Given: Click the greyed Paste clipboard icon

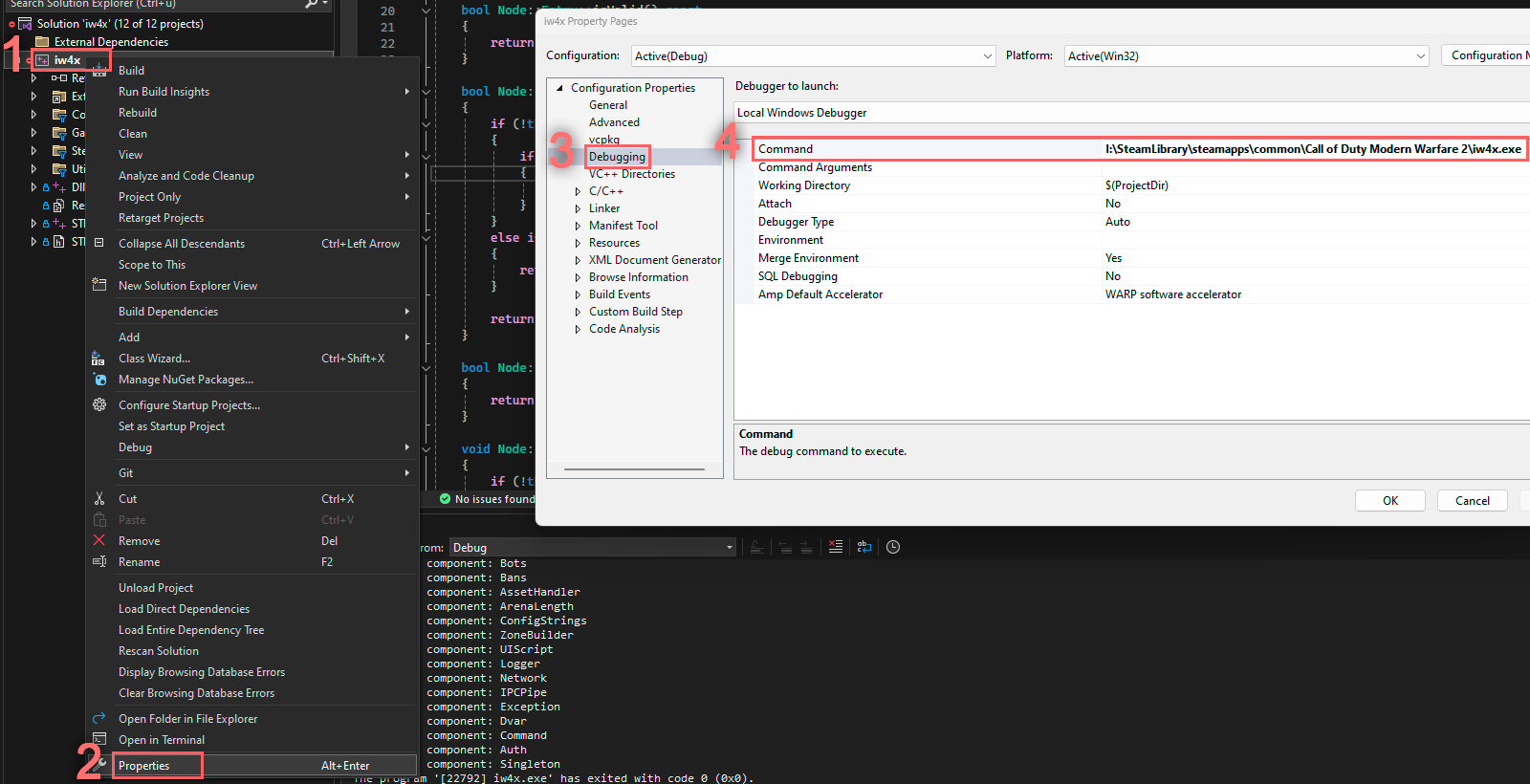Looking at the screenshot, I should pos(99,519).
